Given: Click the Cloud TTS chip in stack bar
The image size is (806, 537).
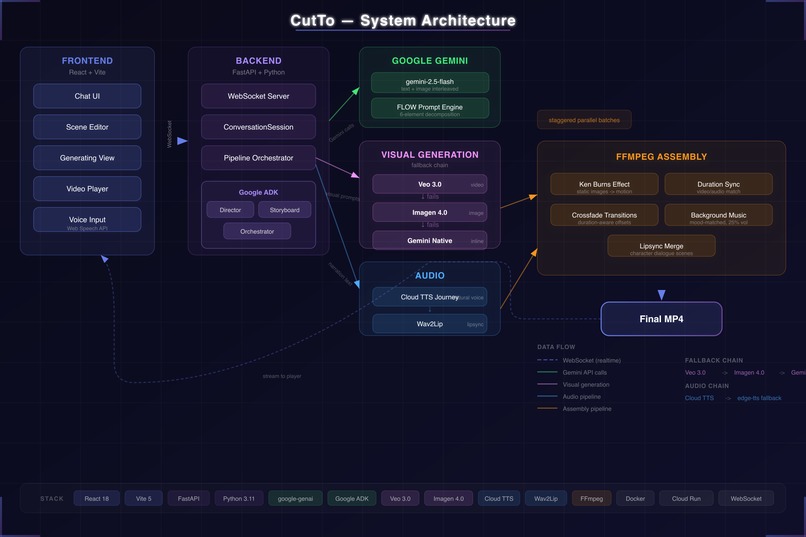Looking at the screenshot, I should pos(499,498).
